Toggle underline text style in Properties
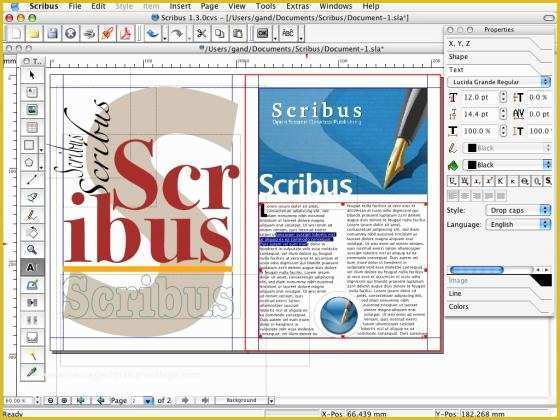 click(452, 181)
